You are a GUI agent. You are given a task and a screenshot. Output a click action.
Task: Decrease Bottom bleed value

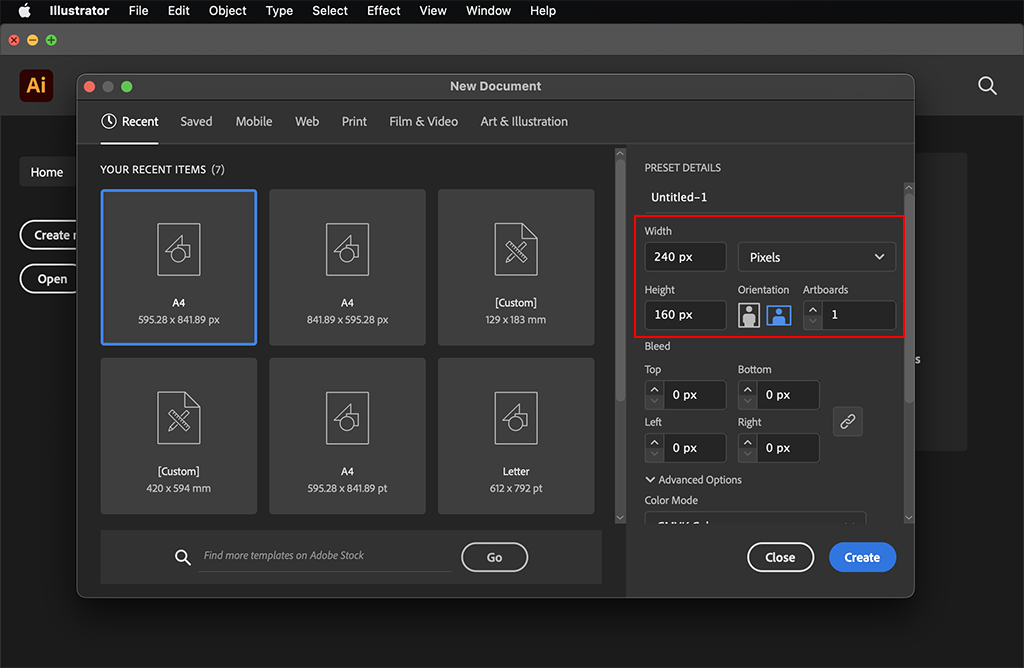coord(748,402)
